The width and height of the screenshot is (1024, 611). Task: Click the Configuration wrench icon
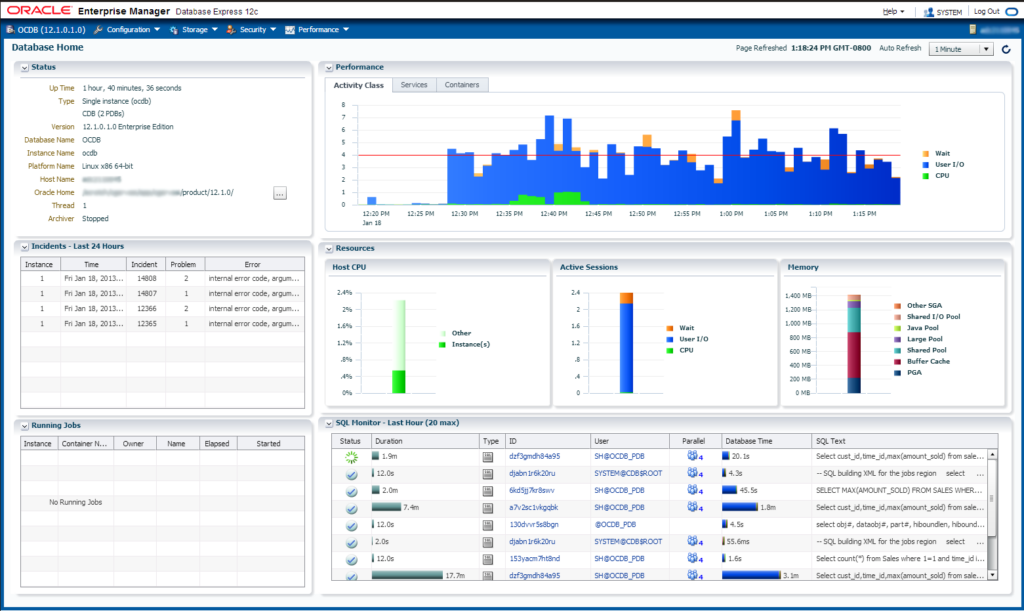point(100,29)
